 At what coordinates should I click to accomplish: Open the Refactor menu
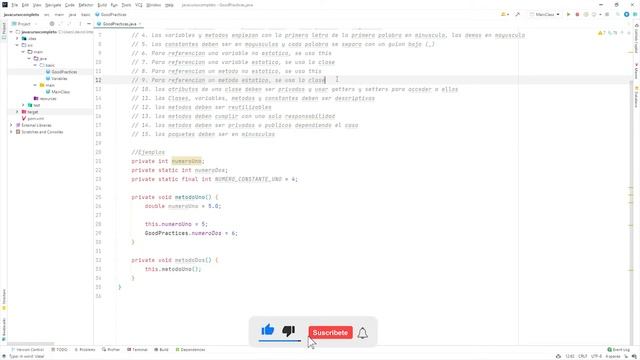(86, 5)
